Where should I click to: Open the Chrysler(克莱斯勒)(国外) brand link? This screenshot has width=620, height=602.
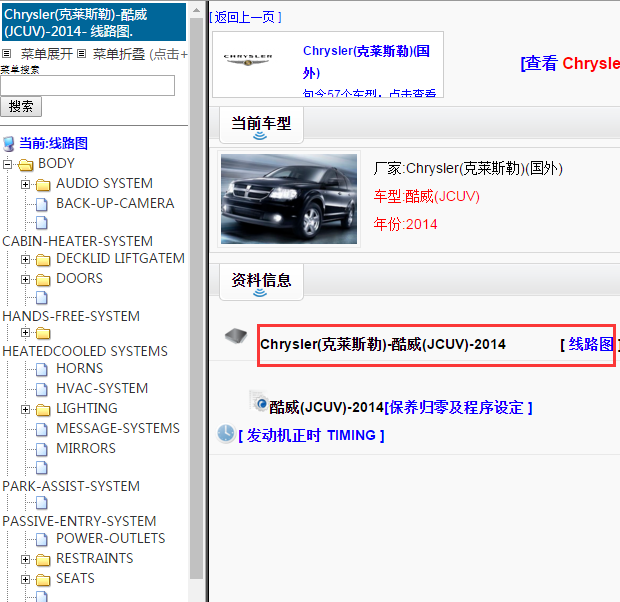pos(366,62)
